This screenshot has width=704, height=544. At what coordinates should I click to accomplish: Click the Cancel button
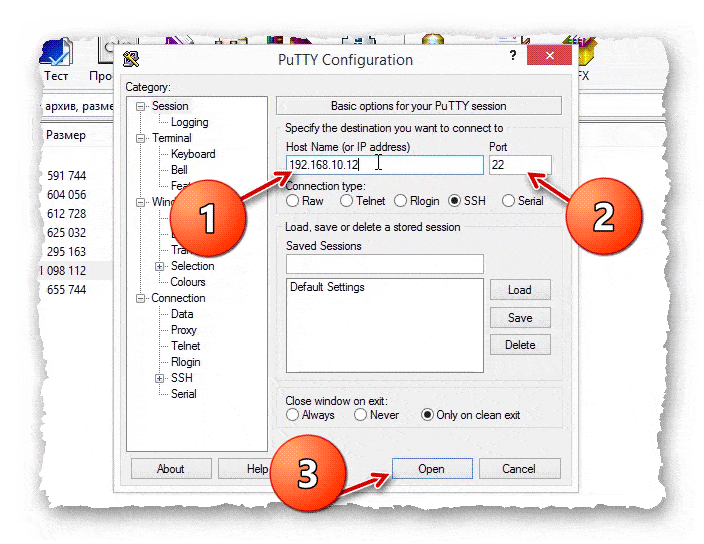tap(519, 469)
